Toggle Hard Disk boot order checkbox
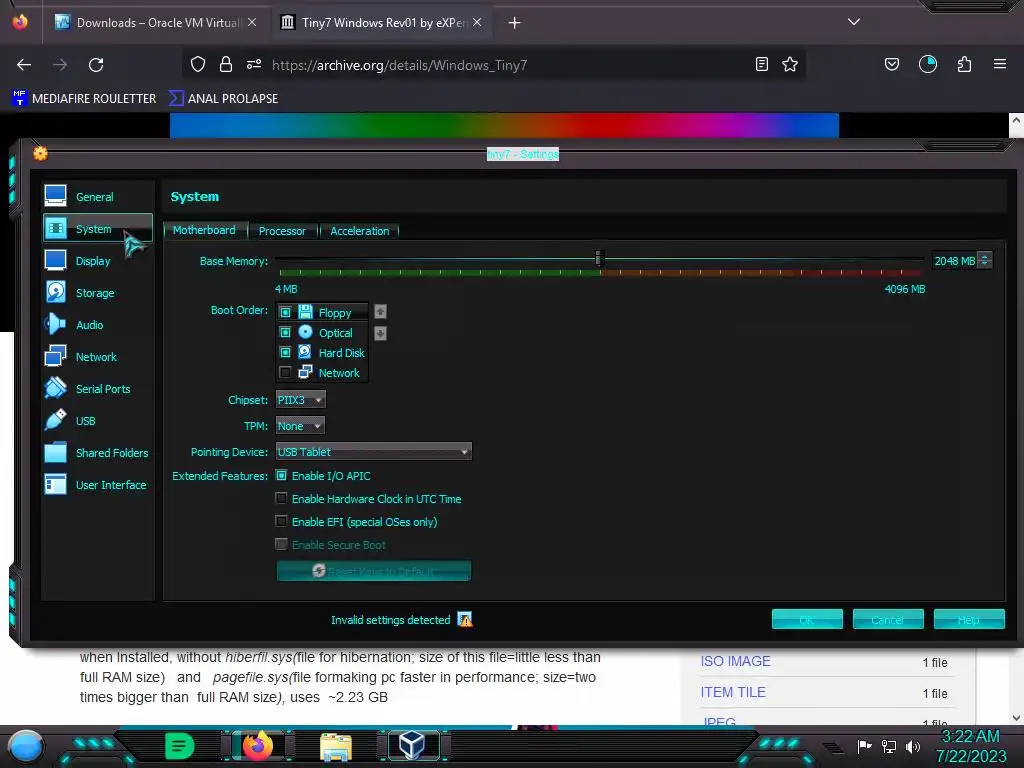Image resolution: width=1024 pixels, height=768 pixels. tap(285, 353)
